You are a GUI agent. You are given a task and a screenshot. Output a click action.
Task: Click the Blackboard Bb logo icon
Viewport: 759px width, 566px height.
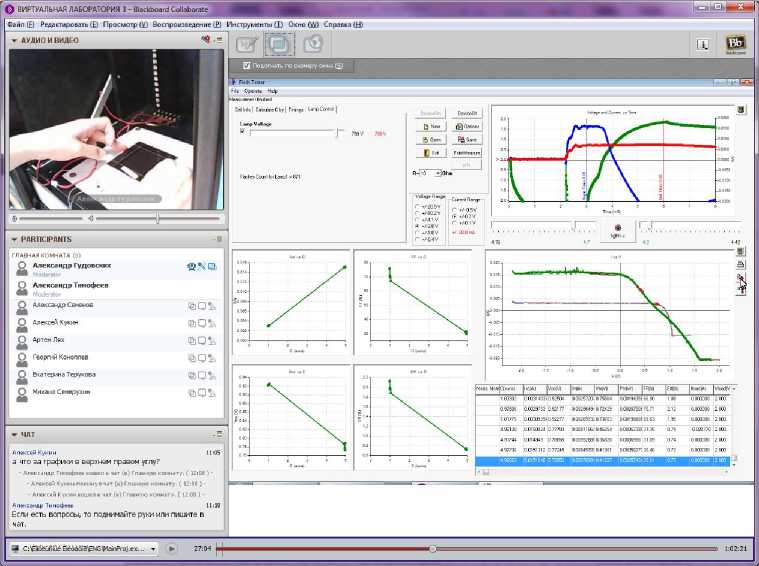[x=734, y=44]
